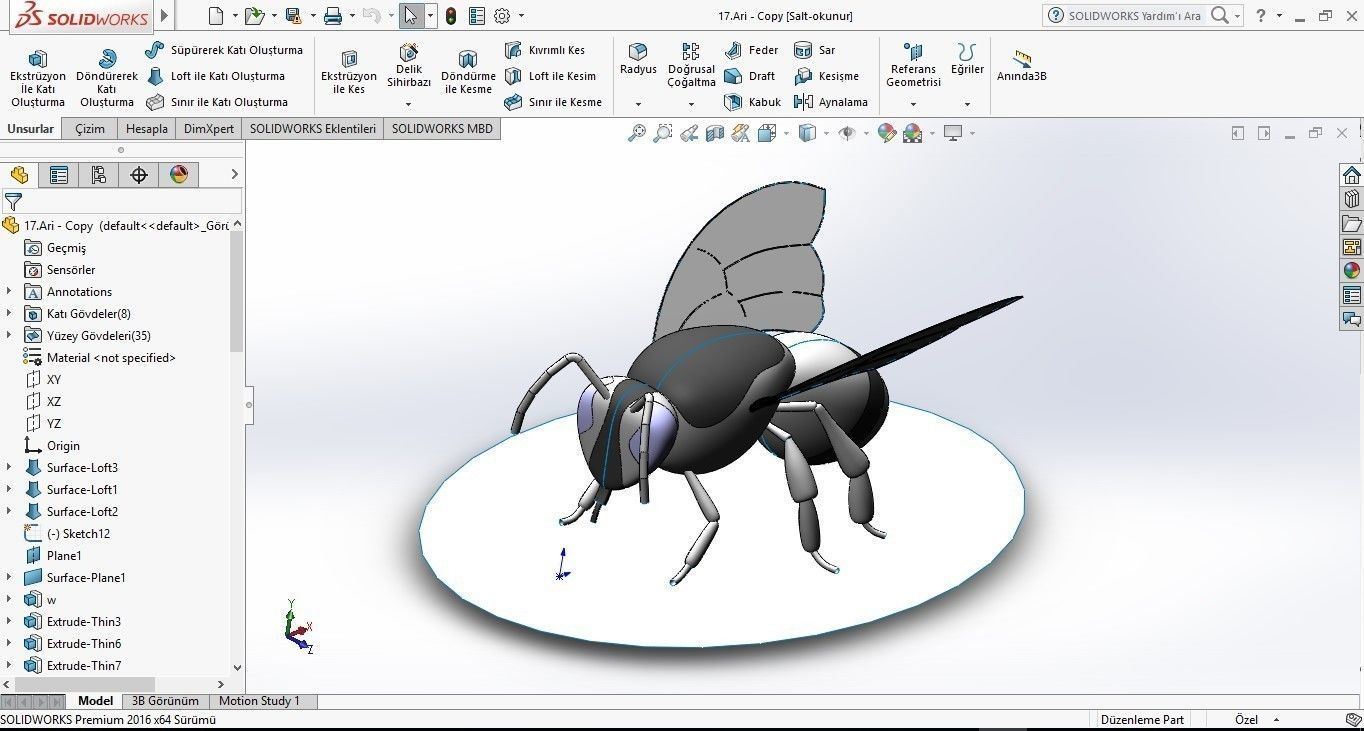The height and width of the screenshot is (731, 1364).
Task: Select the Sar wrap tool
Action: [x=815, y=50]
